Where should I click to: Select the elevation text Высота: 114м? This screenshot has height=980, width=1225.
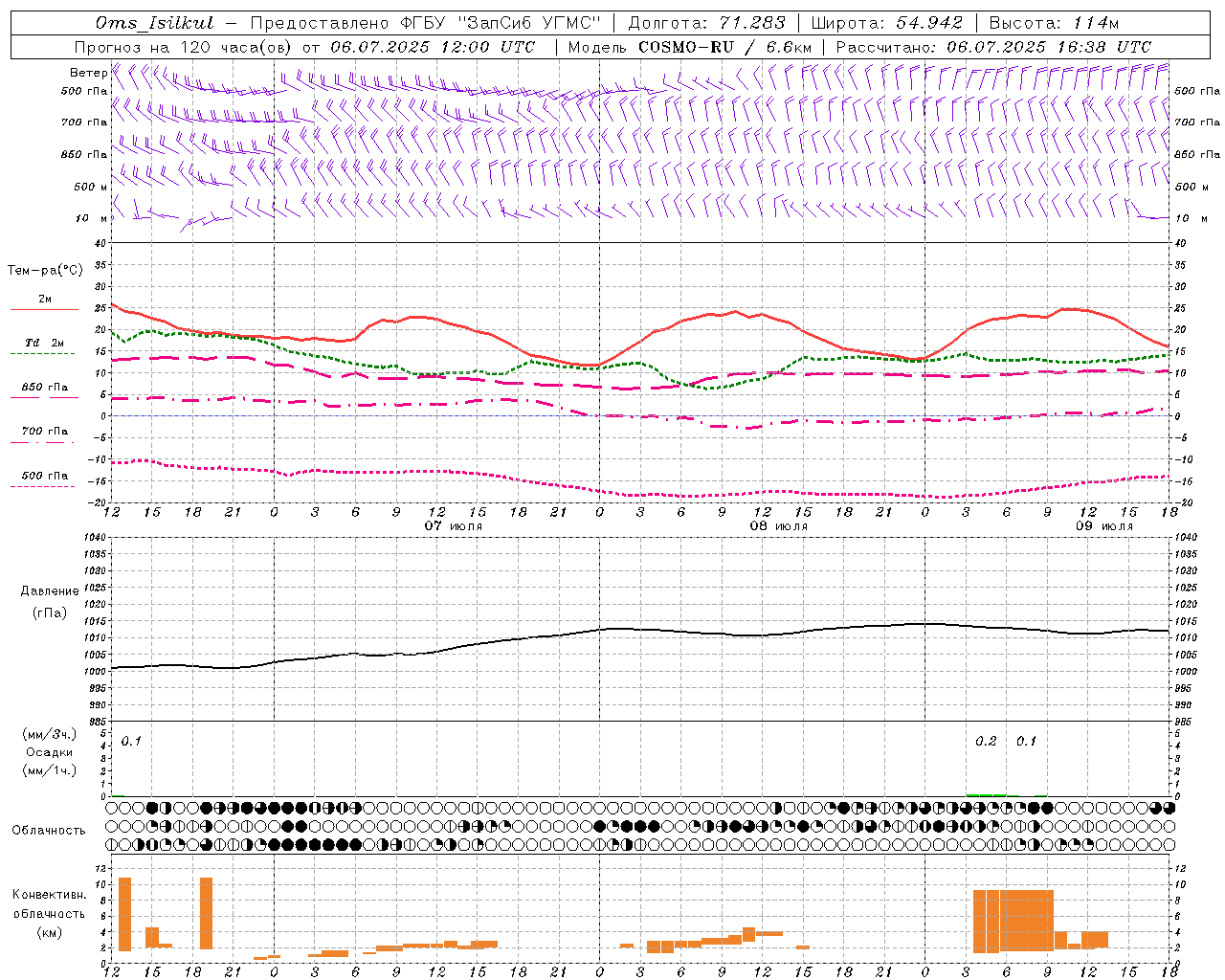tap(1054, 23)
